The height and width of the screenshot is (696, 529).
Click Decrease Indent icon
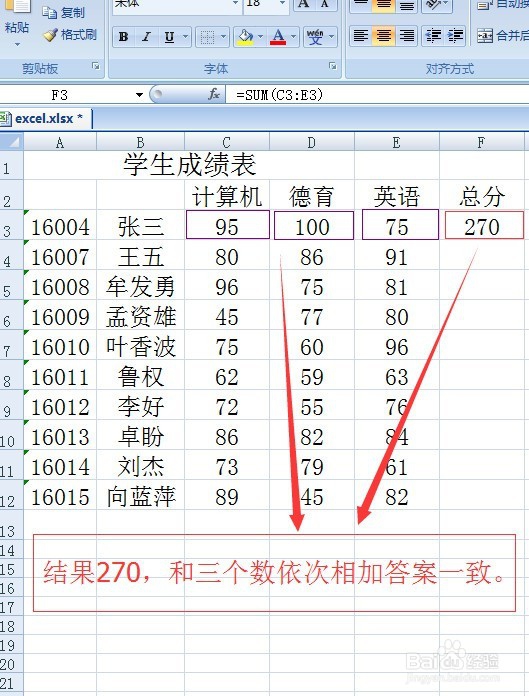coord(432,36)
